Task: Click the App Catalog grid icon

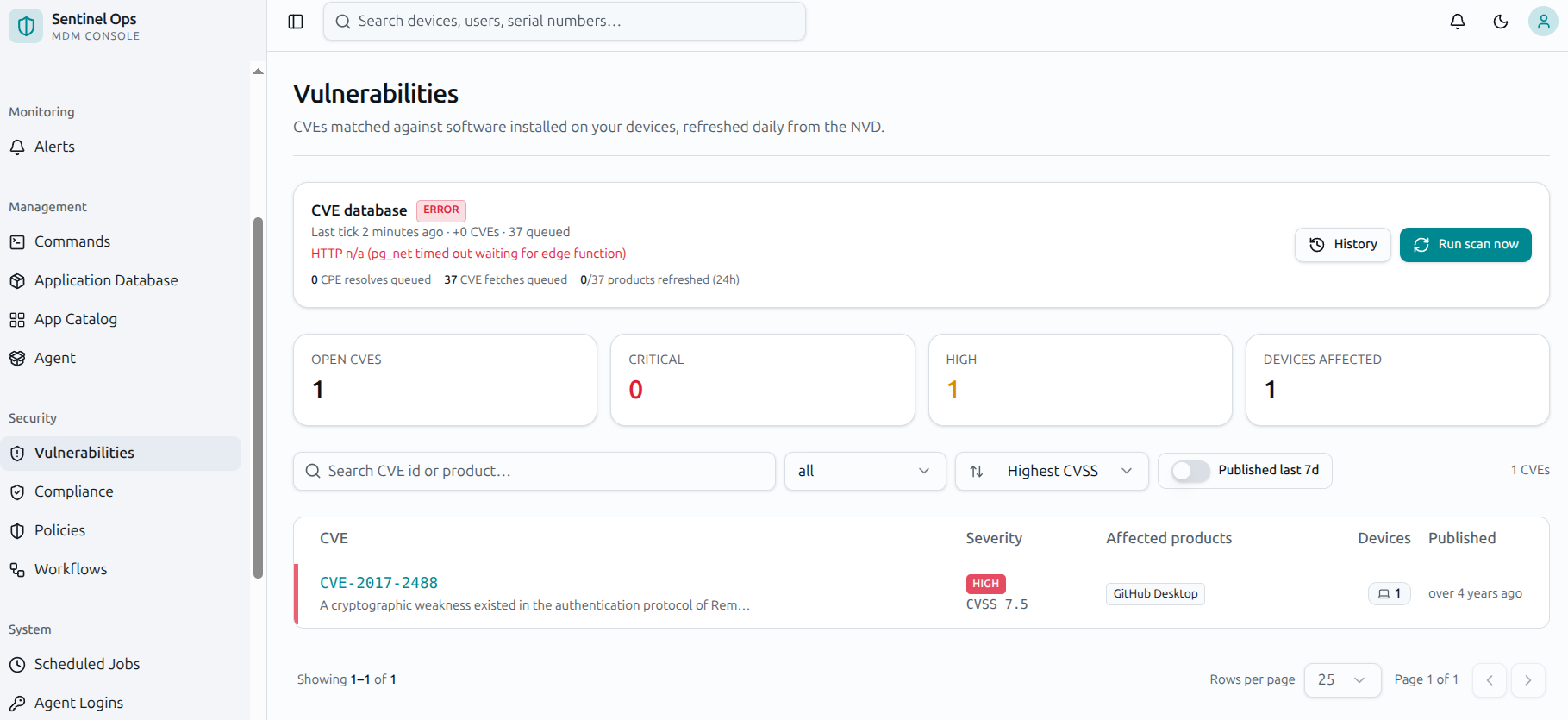Action: (x=17, y=320)
